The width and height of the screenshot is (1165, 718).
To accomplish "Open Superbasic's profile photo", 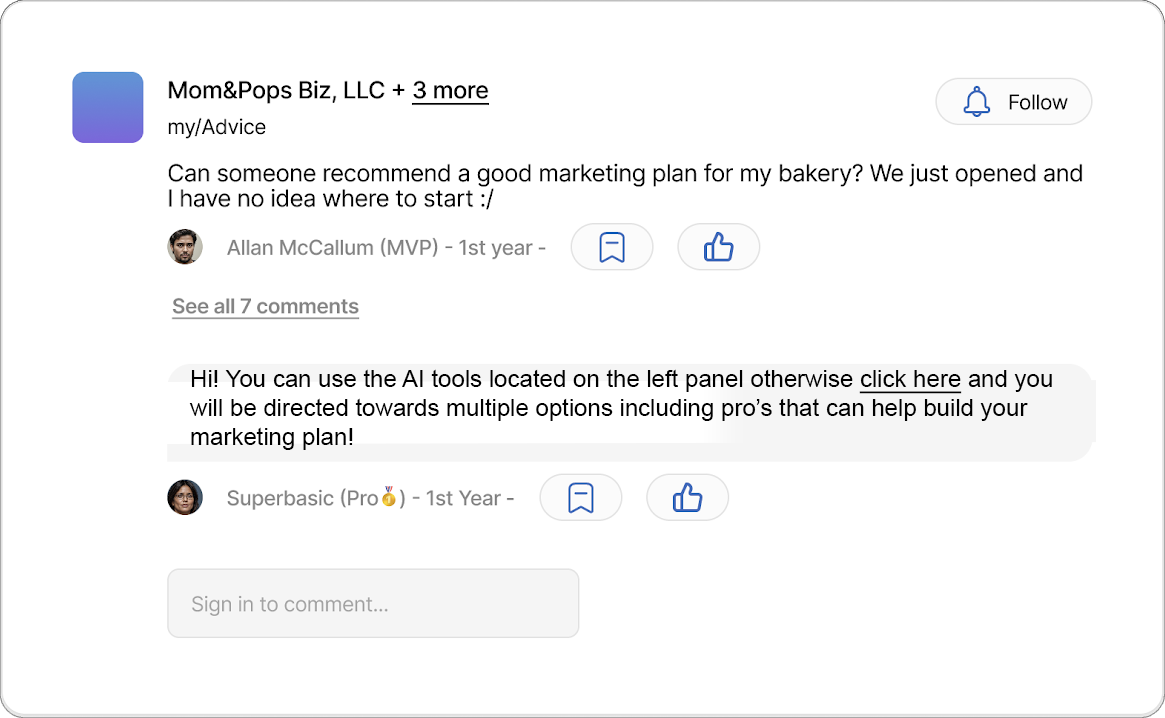I will pyautogui.click(x=185, y=497).
